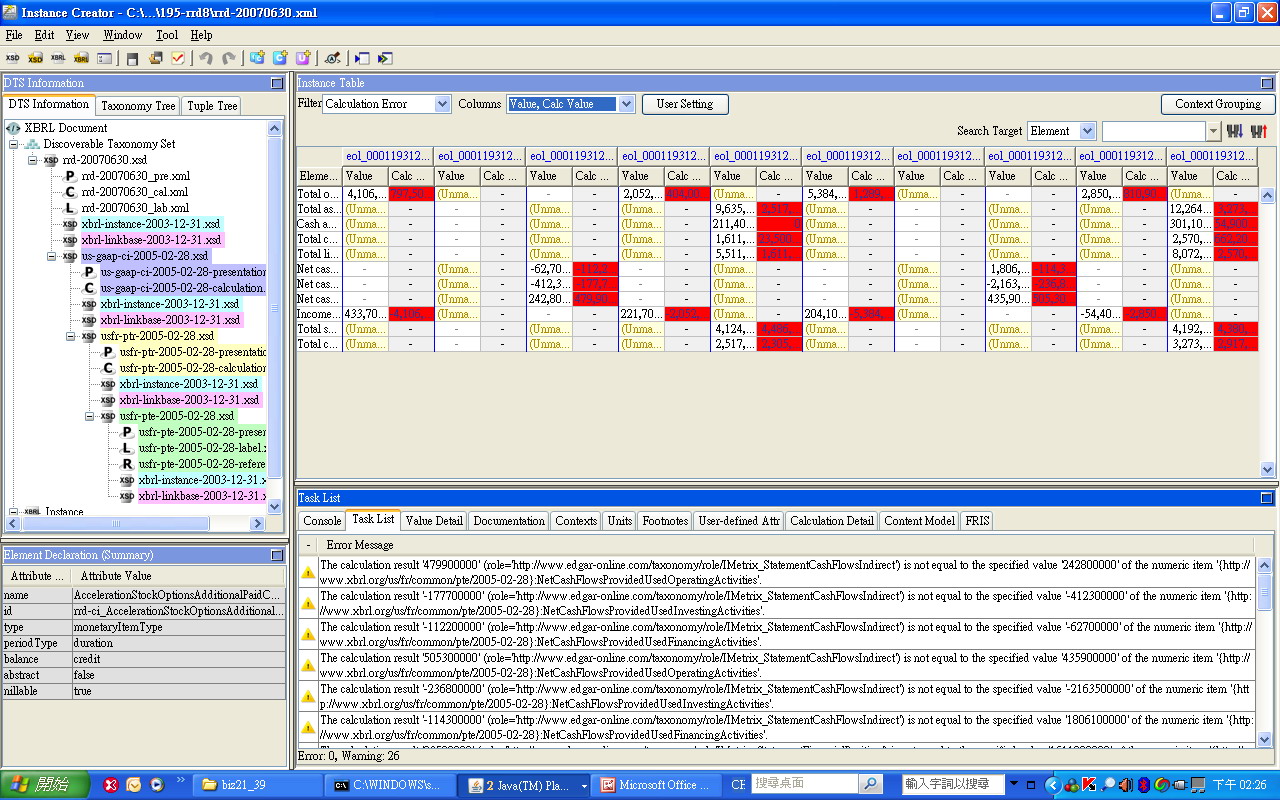
Task: Click the Redo arrow in the toolbar
Action: [229, 58]
